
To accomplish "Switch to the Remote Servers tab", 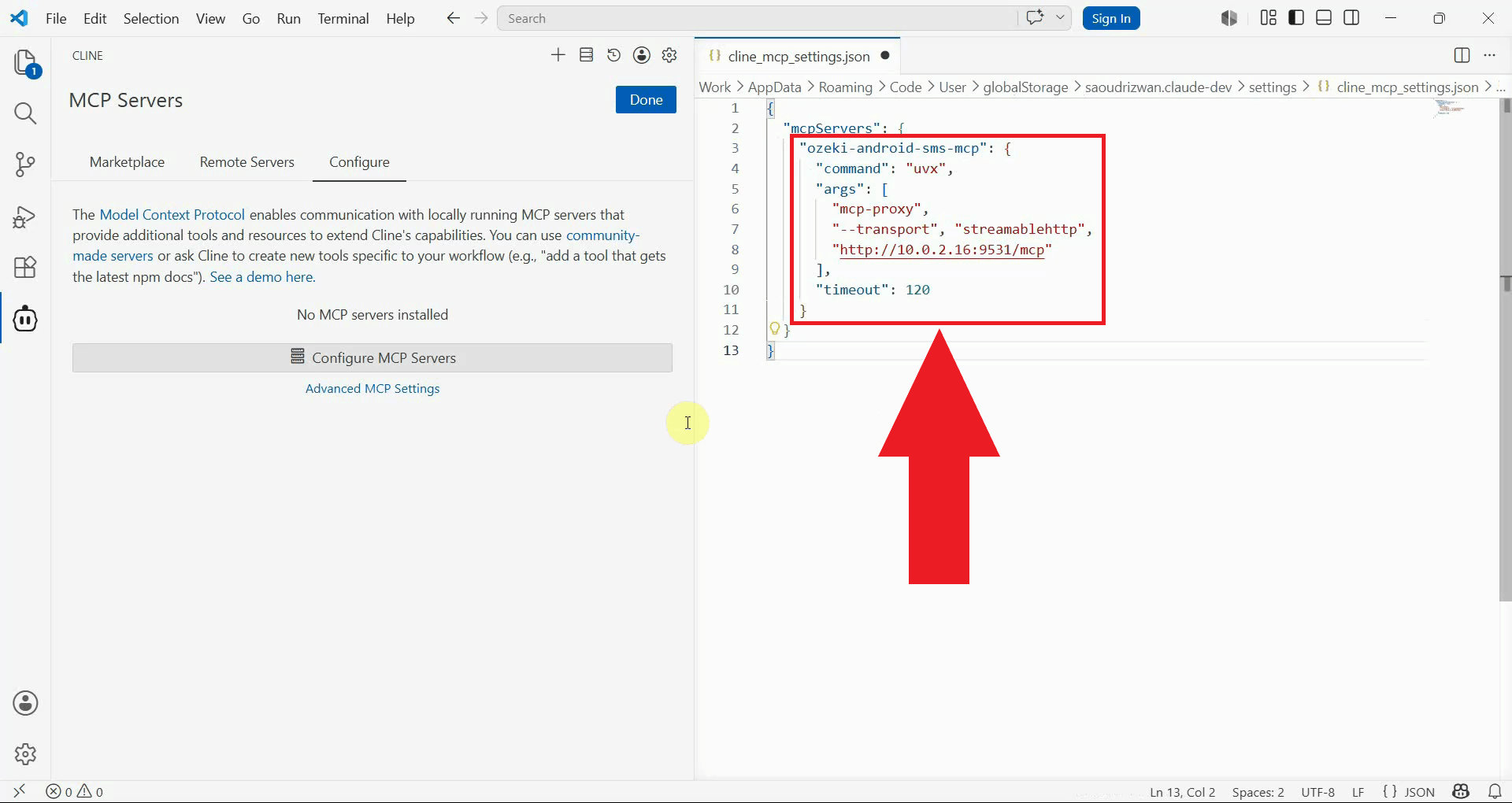I will click(247, 162).
